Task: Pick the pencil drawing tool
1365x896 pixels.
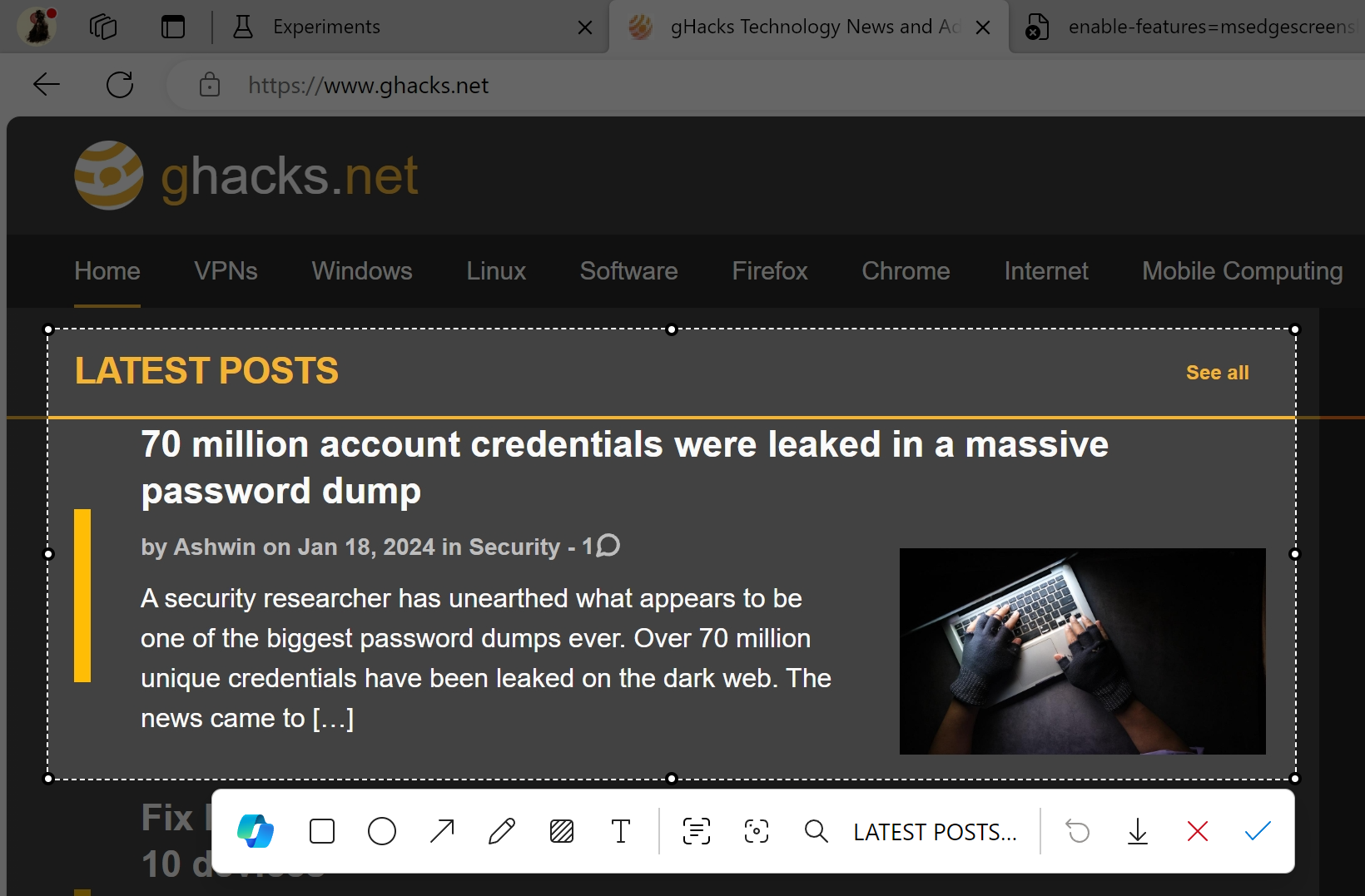Action: click(501, 831)
